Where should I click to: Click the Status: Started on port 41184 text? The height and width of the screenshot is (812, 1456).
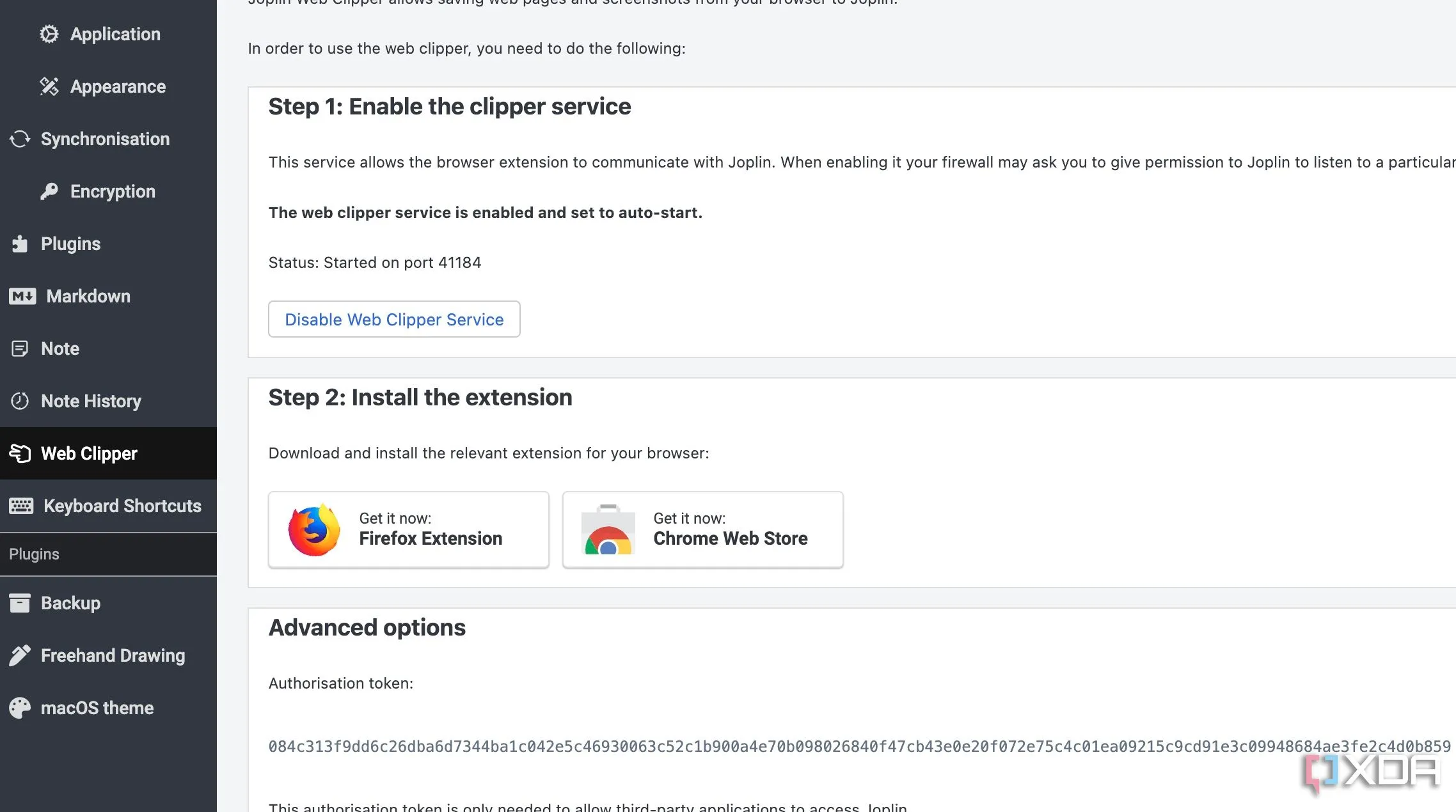point(375,262)
